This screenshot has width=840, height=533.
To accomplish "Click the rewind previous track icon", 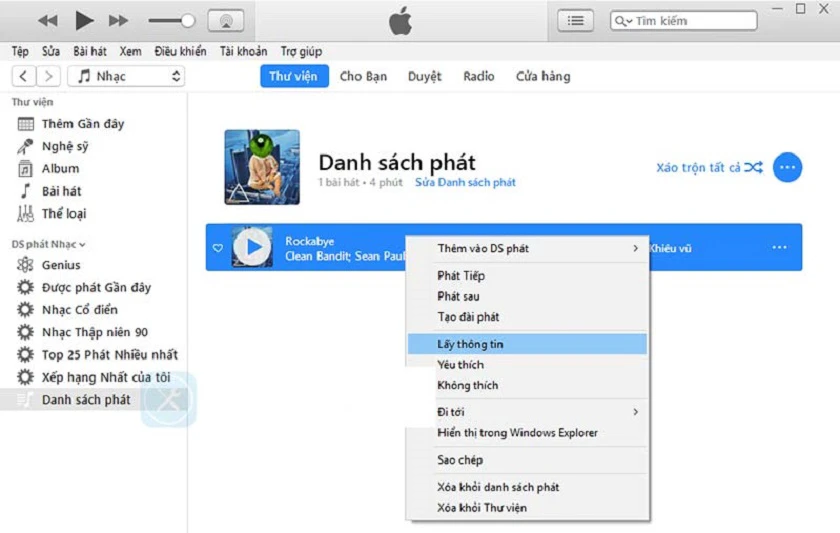I will click(48, 21).
